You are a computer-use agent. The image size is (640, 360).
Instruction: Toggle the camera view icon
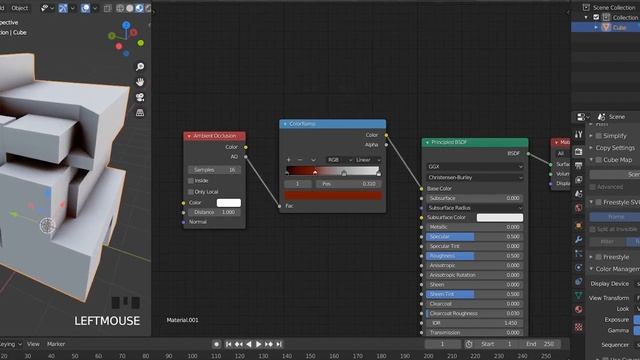[x=140, y=97]
